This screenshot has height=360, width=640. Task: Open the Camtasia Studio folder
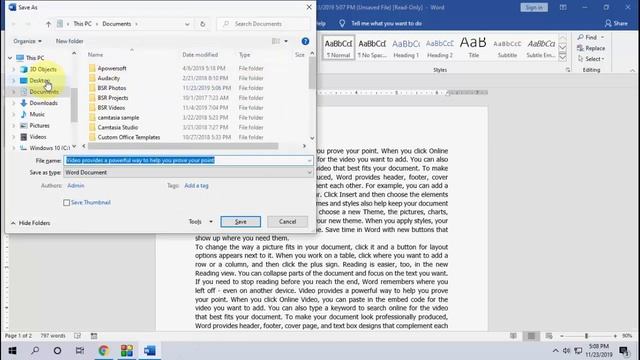pyautogui.click(x=118, y=127)
